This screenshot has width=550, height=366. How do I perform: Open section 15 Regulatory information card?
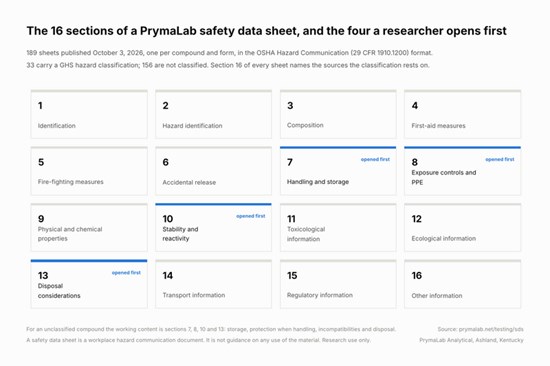pyautogui.click(x=338, y=284)
